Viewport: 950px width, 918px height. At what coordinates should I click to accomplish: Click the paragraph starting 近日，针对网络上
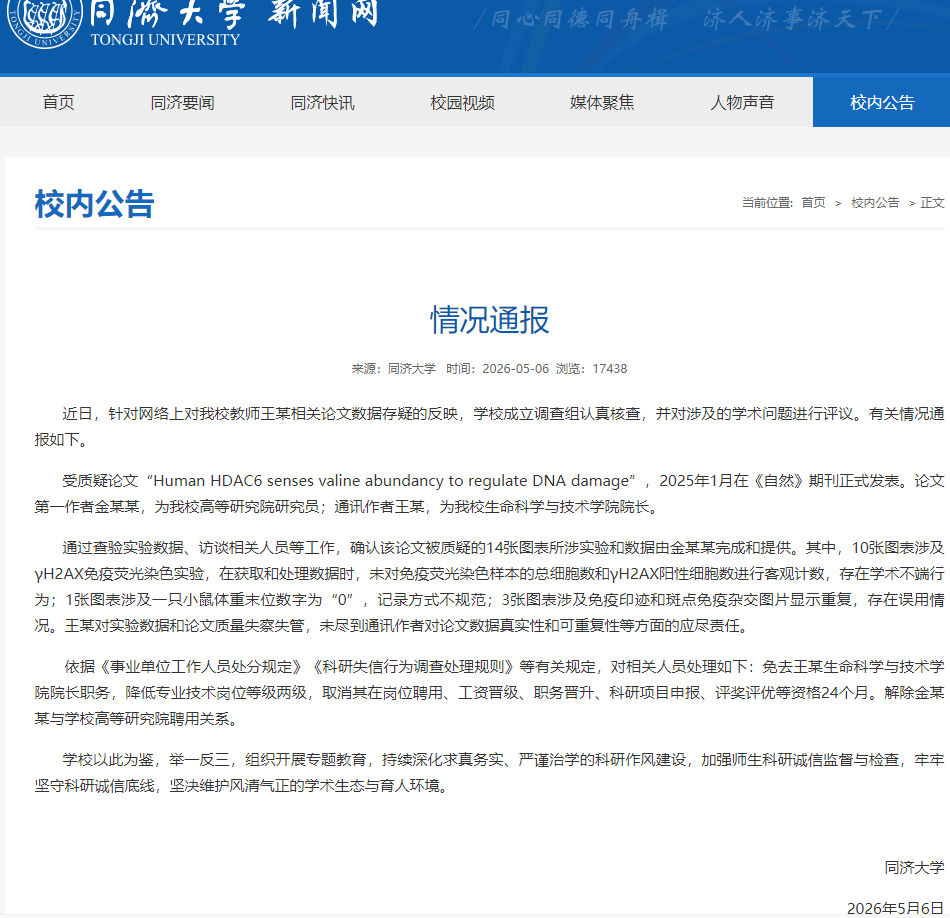click(490, 427)
